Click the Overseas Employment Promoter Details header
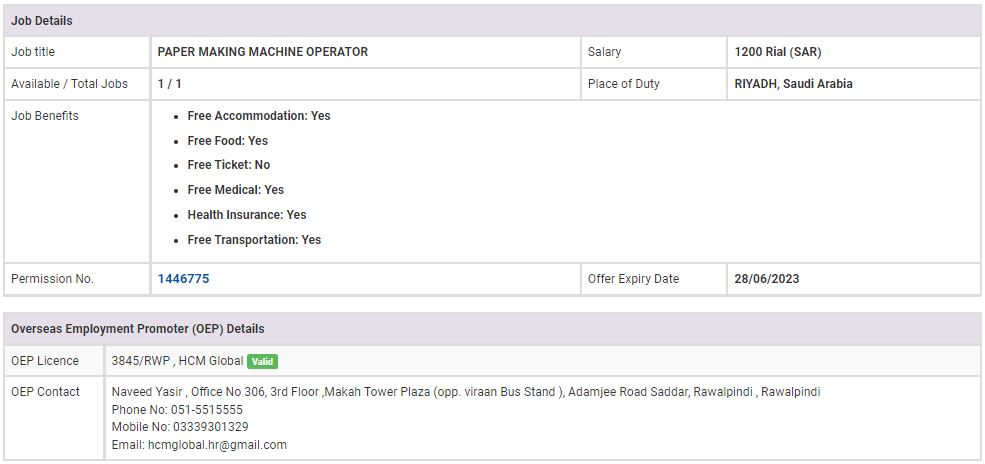 (137, 329)
